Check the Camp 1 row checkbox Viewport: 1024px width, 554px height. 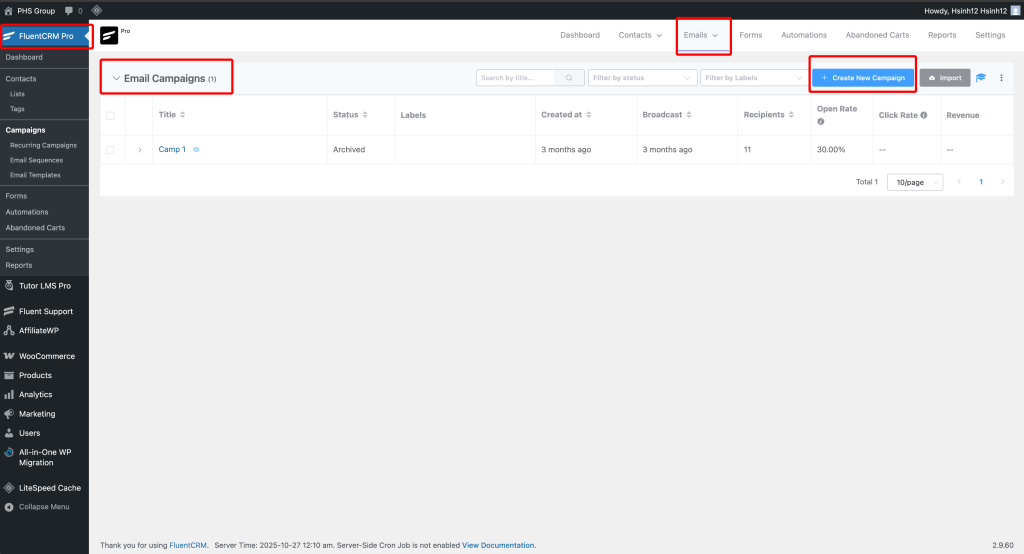pos(110,150)
